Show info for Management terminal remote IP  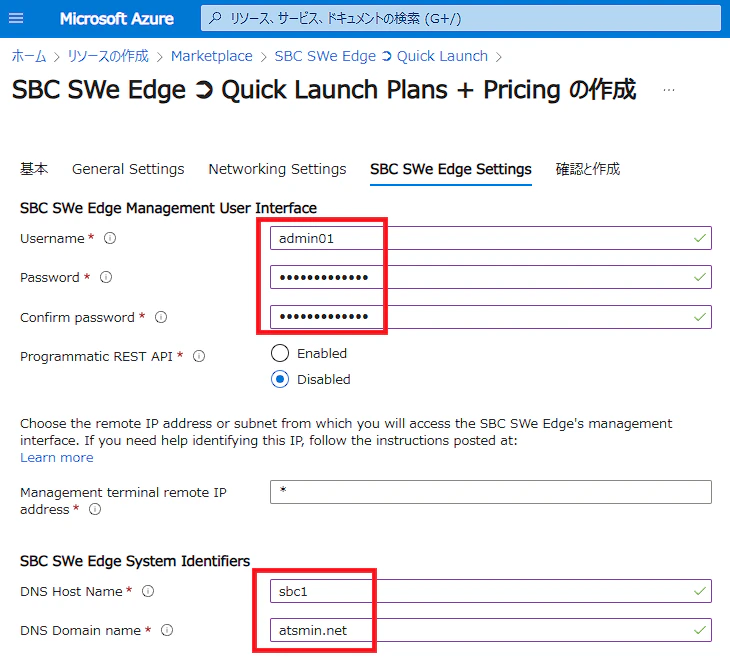(95, 509)
